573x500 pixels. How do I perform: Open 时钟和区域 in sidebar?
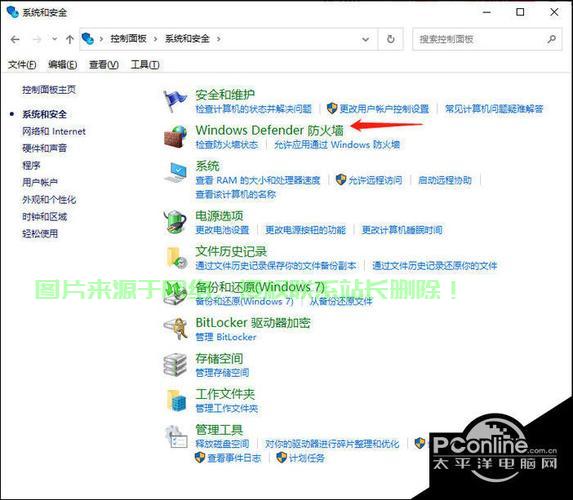[45, 217]
